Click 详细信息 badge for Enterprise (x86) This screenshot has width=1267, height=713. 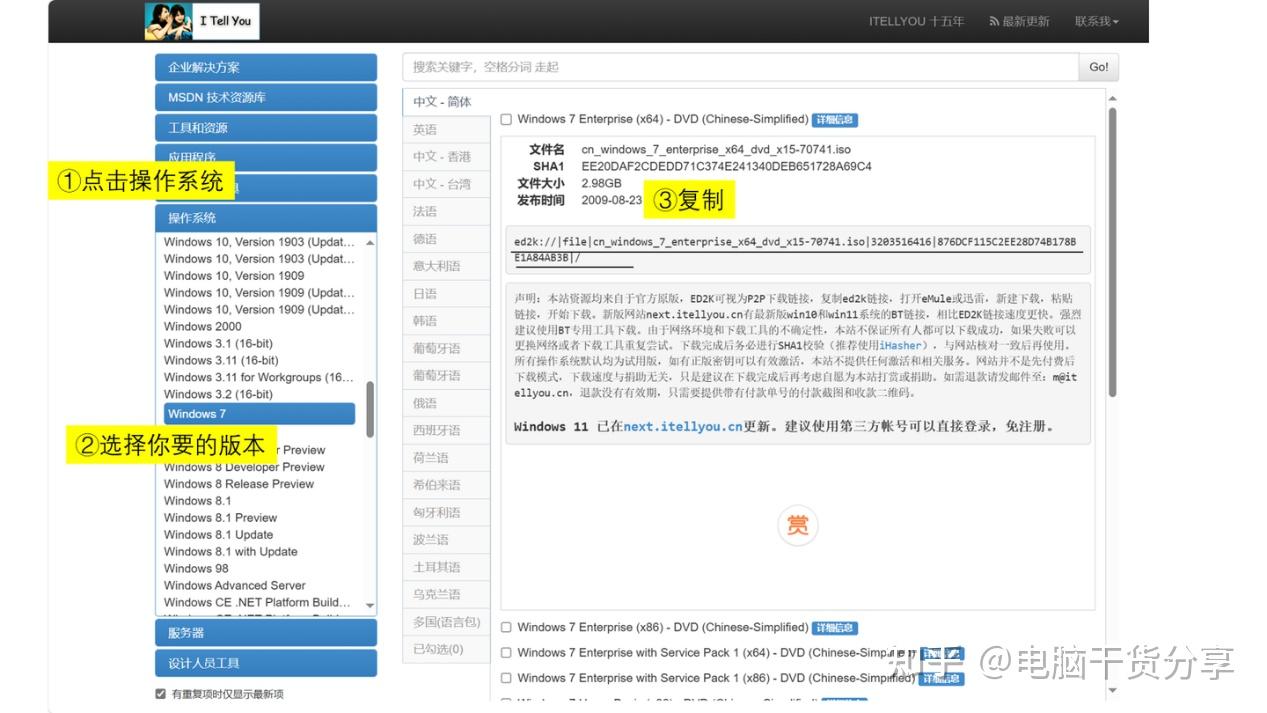click(835, 628)
